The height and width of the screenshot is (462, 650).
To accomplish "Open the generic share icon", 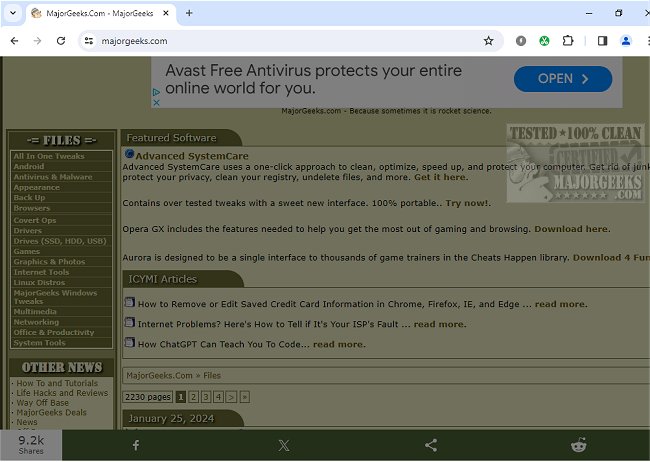I will 431,445.
